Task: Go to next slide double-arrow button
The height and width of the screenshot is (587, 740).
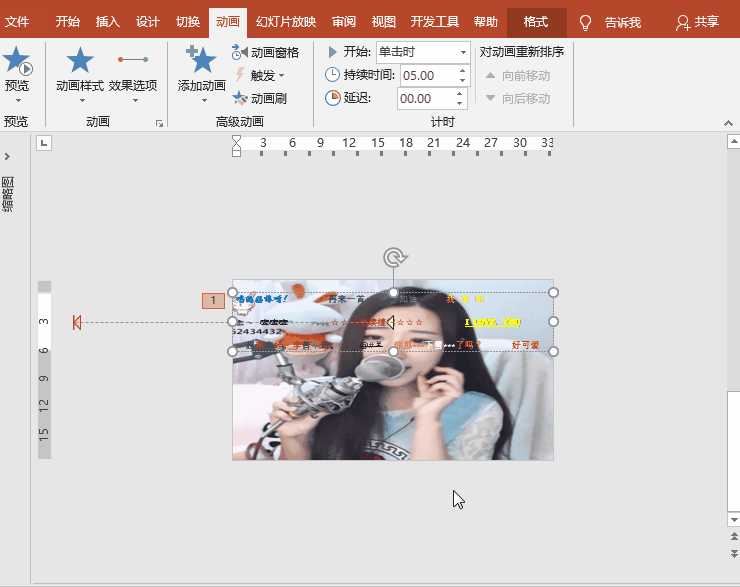Action: (x=734, y=553)
